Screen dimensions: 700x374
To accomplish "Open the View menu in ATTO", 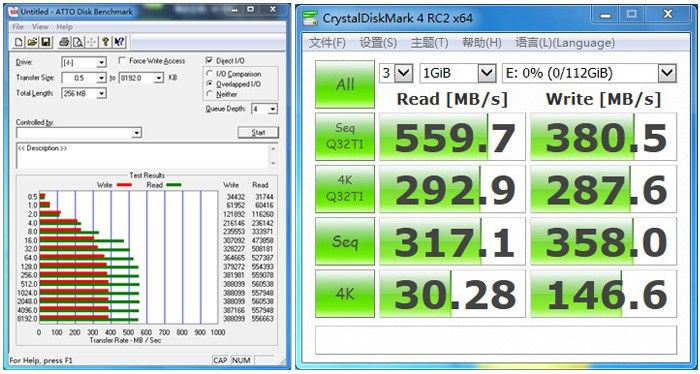I will coord(40,27).
